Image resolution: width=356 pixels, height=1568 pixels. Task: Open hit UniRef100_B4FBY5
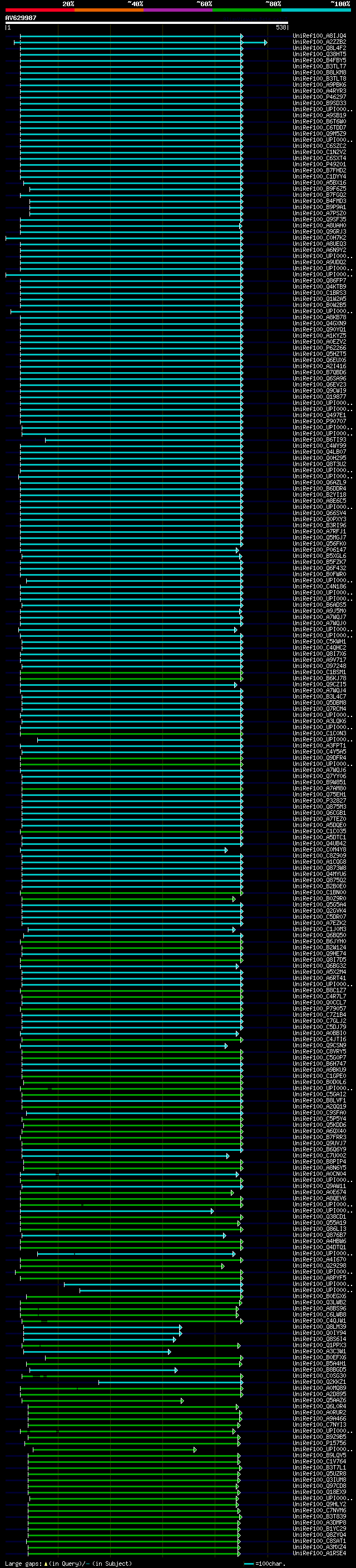pyautogui.click(x=319, y=60)
